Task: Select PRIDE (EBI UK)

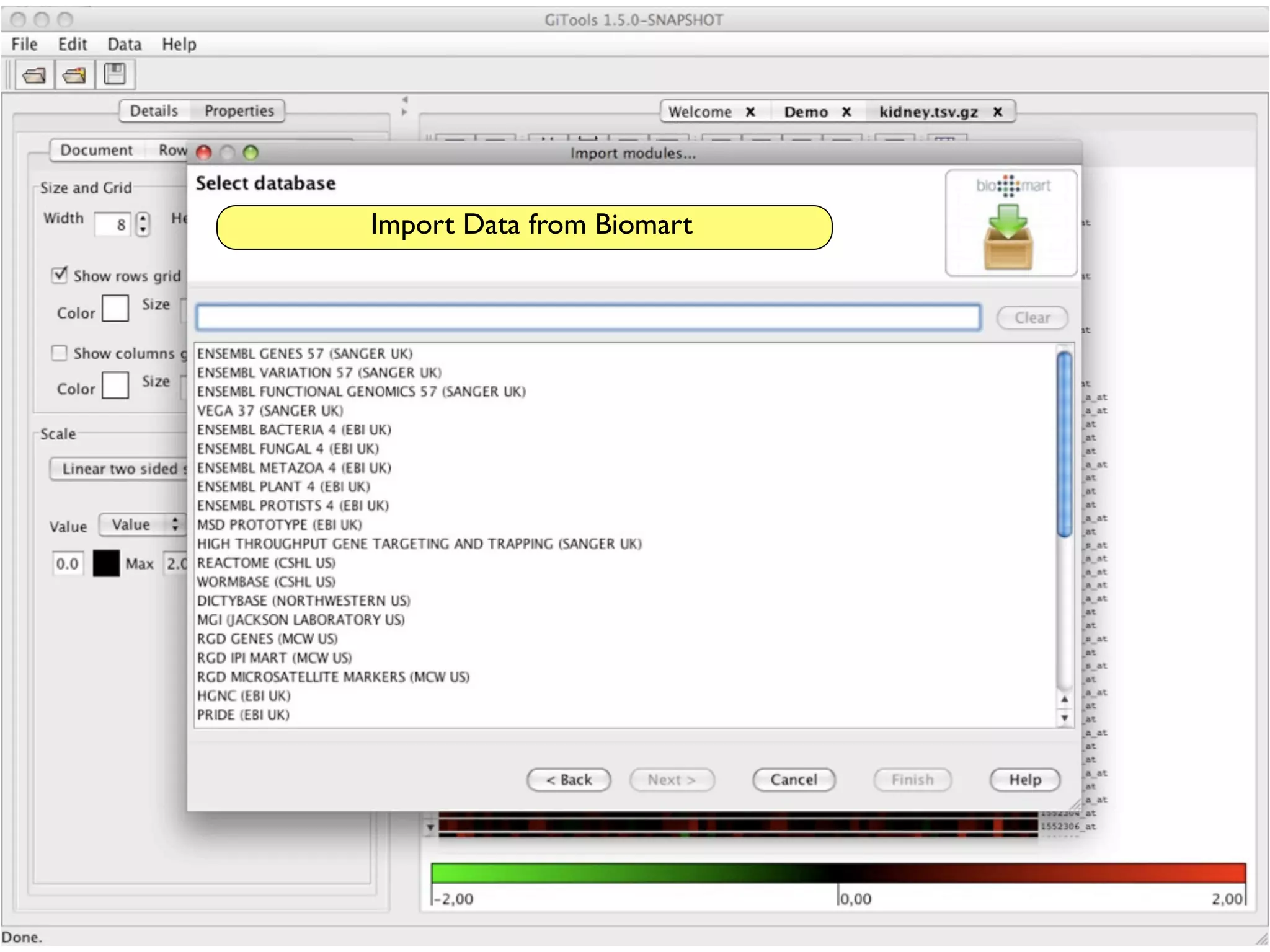Action: [624, 715]
